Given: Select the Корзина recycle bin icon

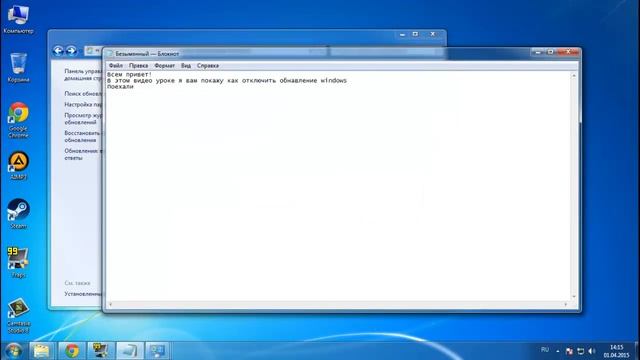Looking at the screenshot, I should (18, 67).
